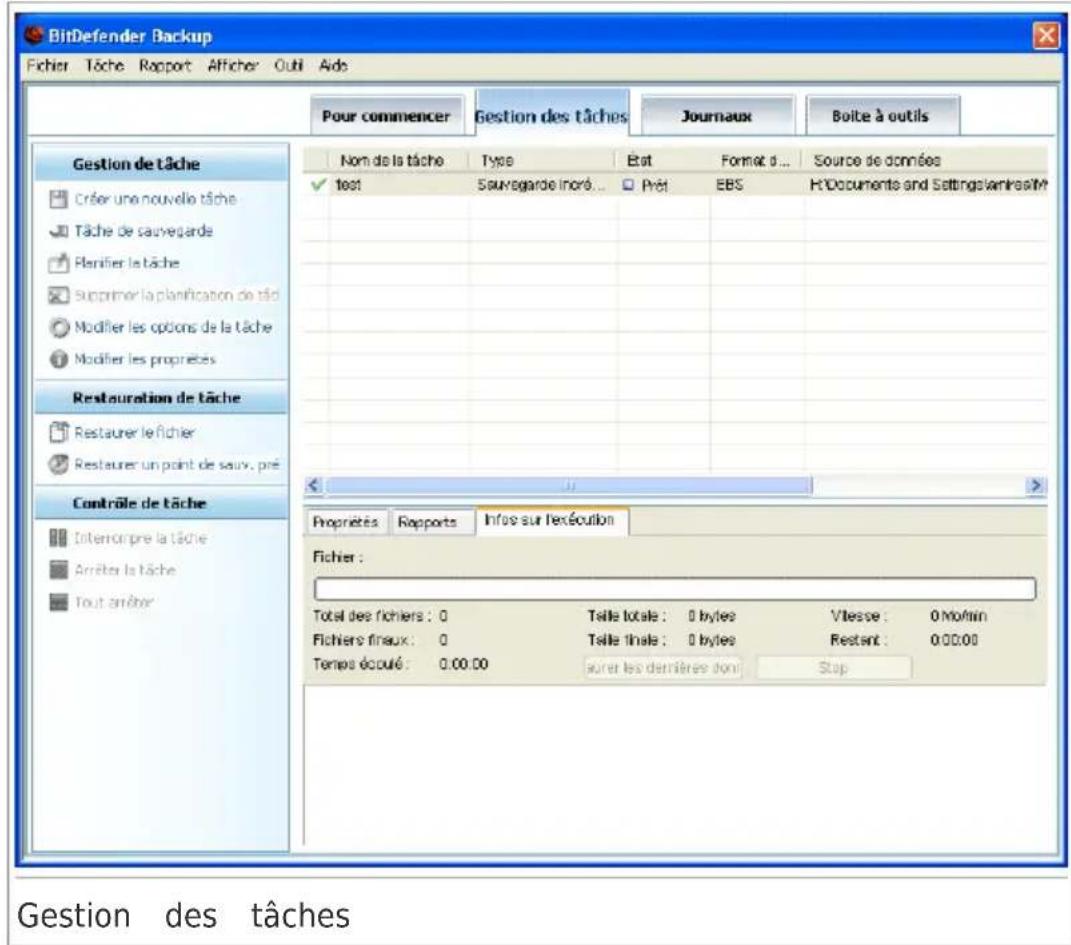Click the Stop button
The height and width of the screenshot is (945, 1071).
click(834, 668)
